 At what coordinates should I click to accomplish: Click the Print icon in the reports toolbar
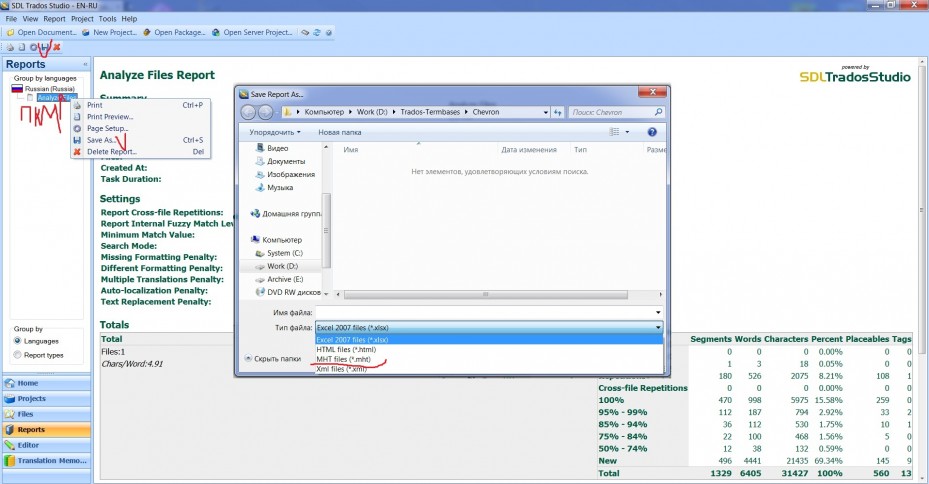click(x=10, y=47)
